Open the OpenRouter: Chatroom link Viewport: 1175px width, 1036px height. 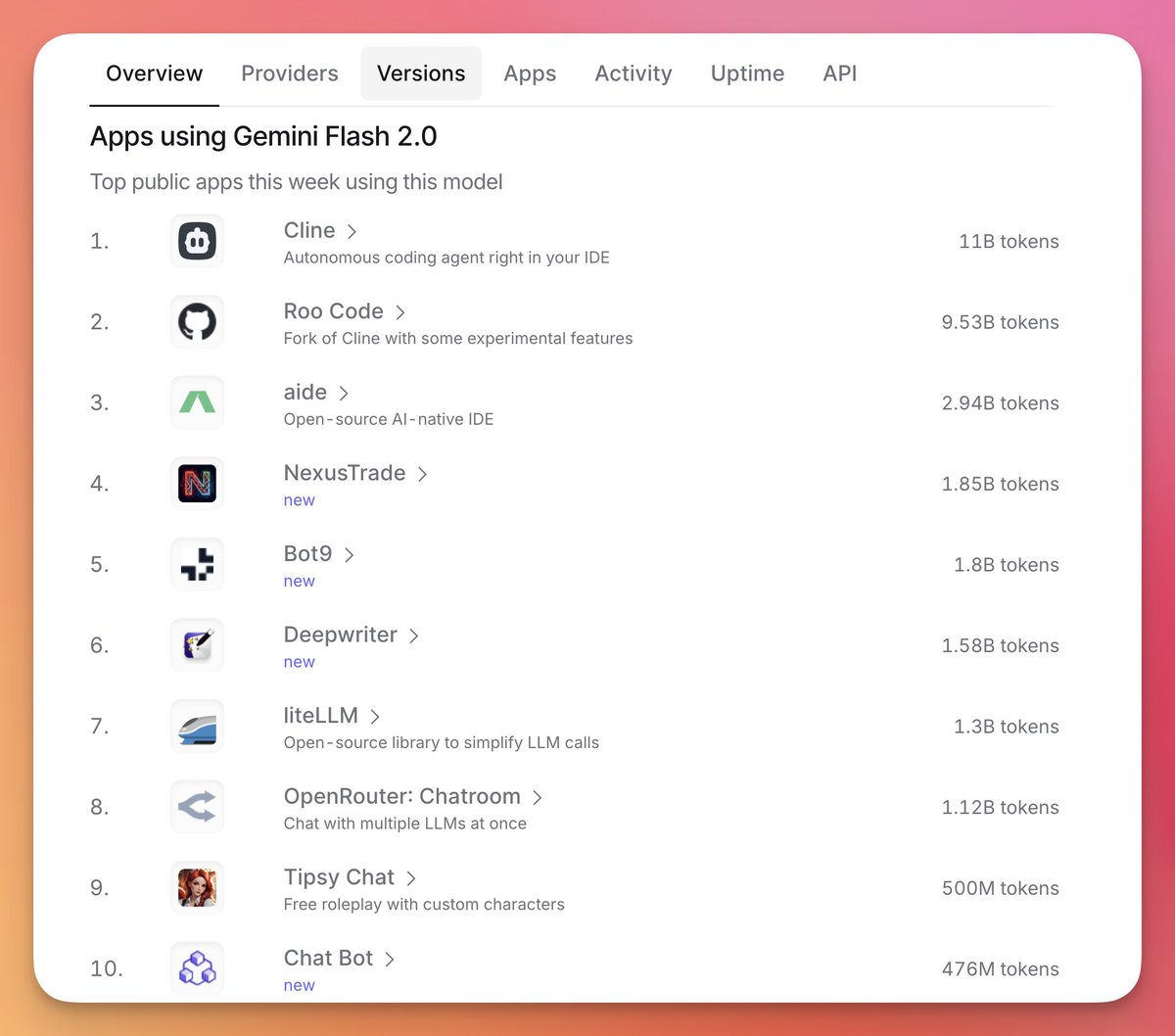(x=402, y=796)
